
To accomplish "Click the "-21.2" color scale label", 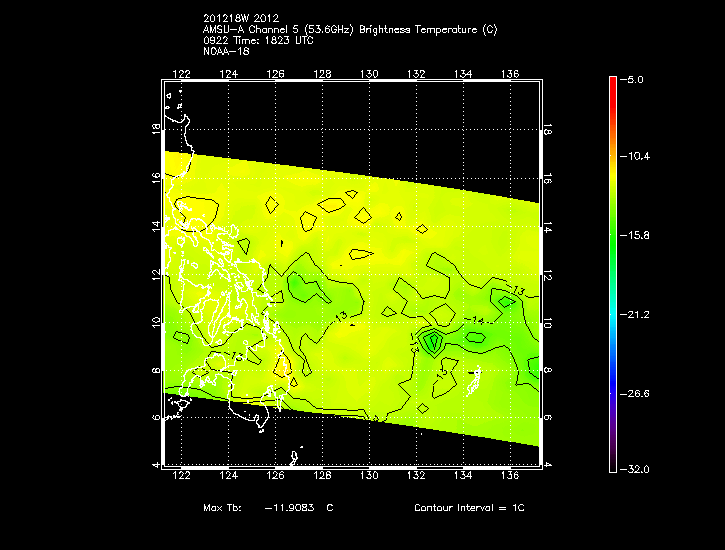I will click(635, 315).
